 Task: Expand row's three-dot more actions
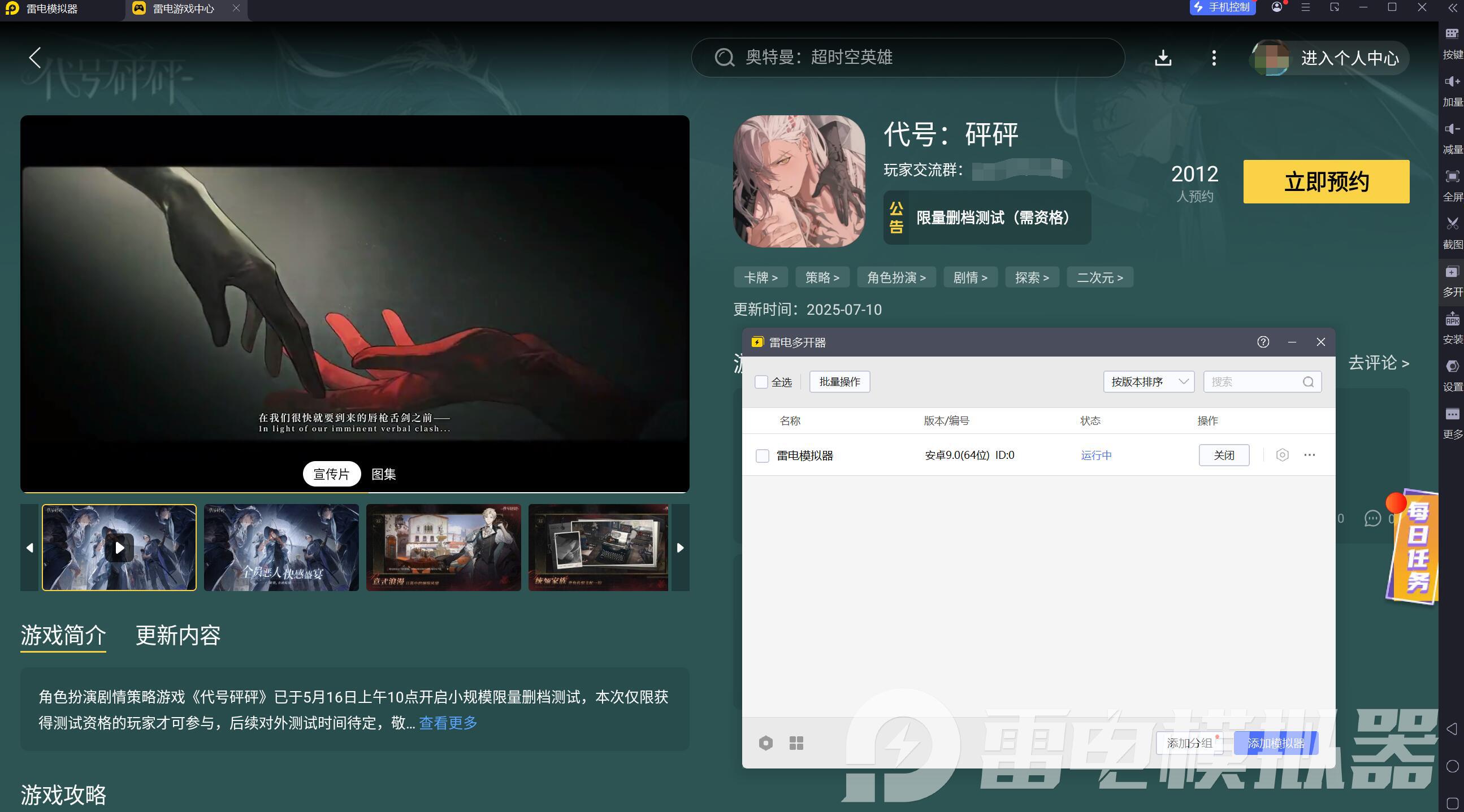(1310, 455)
